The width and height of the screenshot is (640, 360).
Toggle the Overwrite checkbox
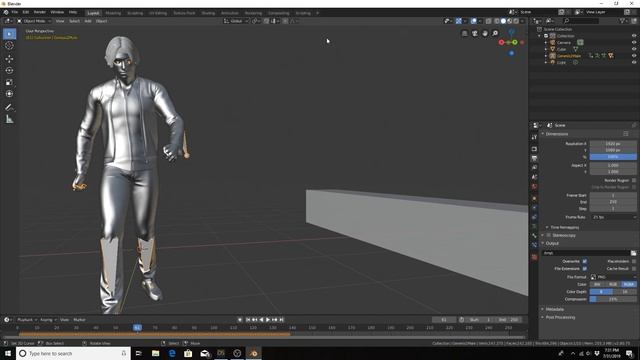coord(584,261)
